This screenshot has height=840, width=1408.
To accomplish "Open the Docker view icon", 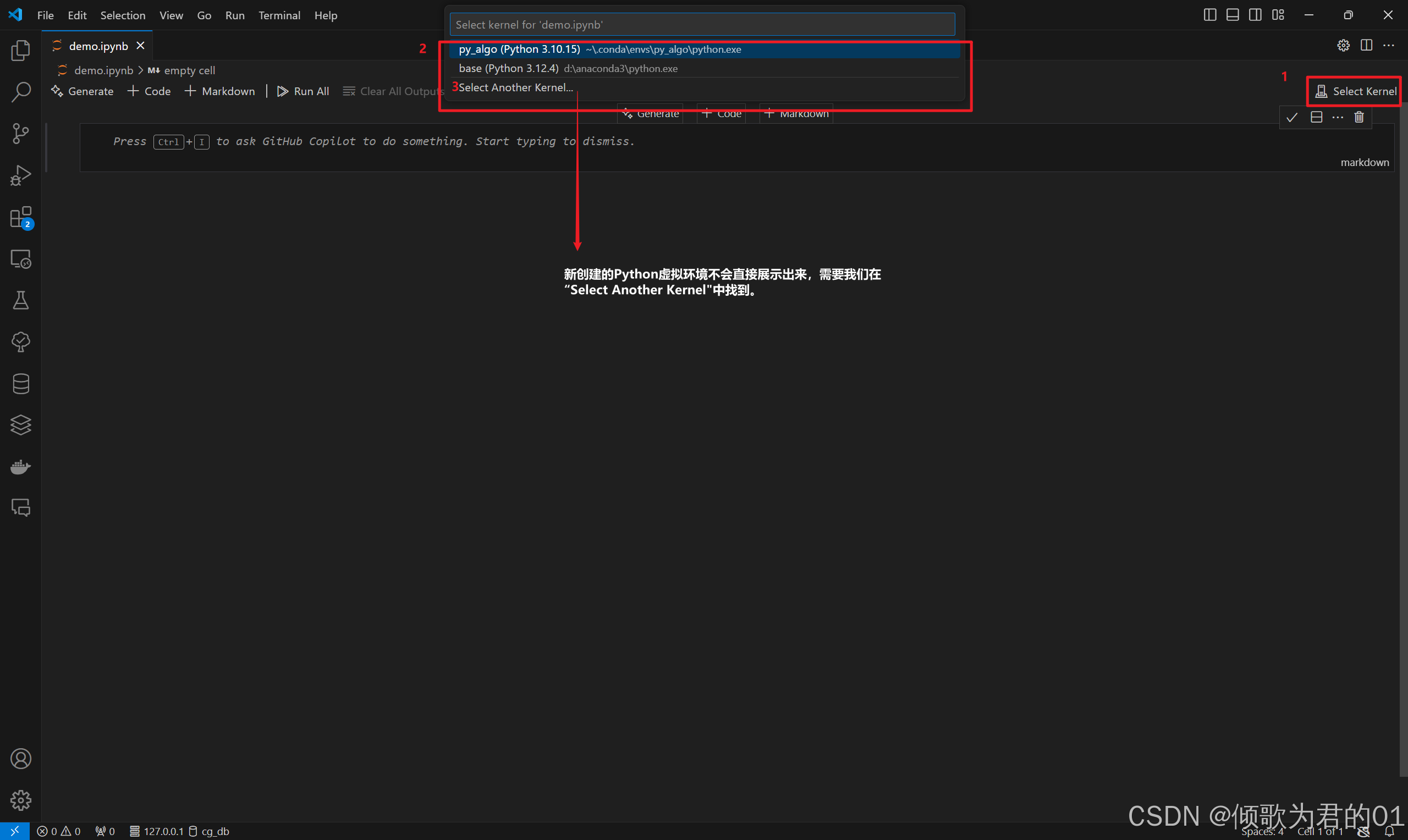I will 20,467.
